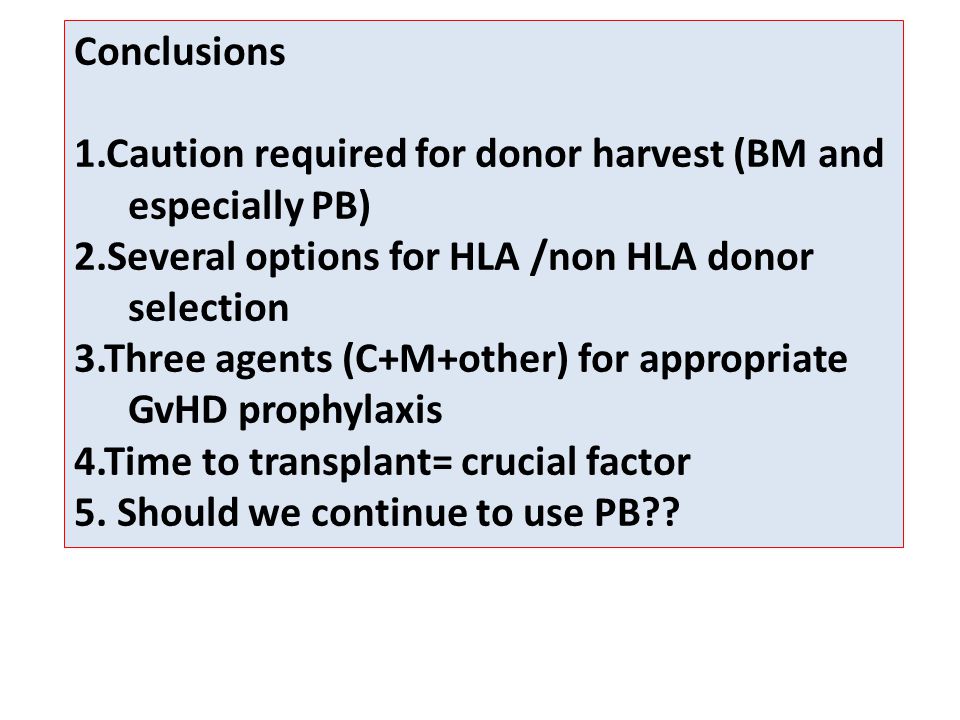The width and height of the screenshot is (960, 720).
Task: Click the 'GvHD prophylaxis' text
Action: point(285,410)
